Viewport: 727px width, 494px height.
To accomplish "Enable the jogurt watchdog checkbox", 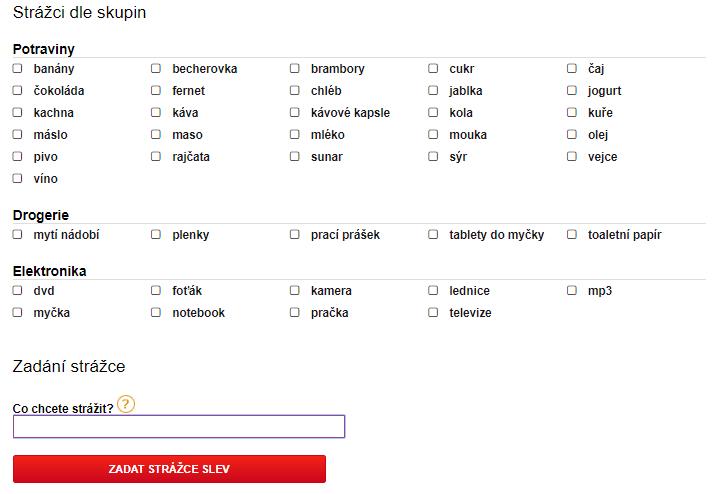I will [x=572, y=90].
